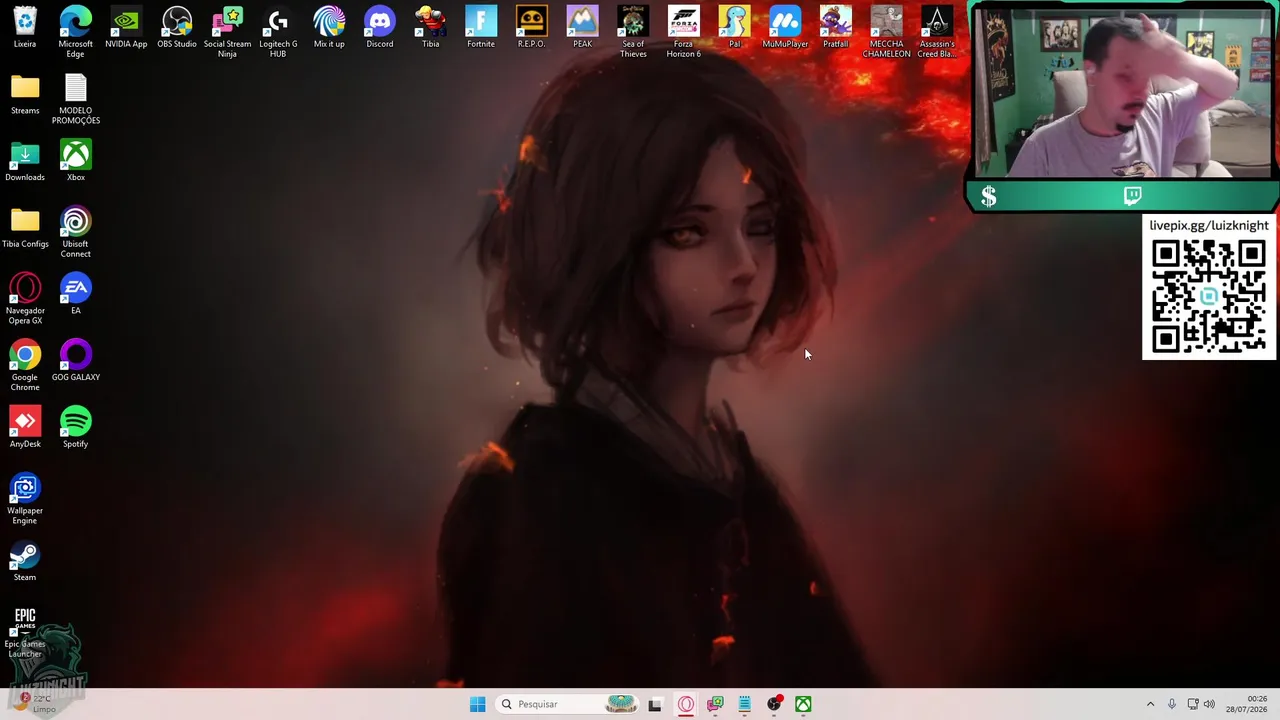Select the Wallpaper Engine icon
1280x720 pixels.
(x=25, y=498)
